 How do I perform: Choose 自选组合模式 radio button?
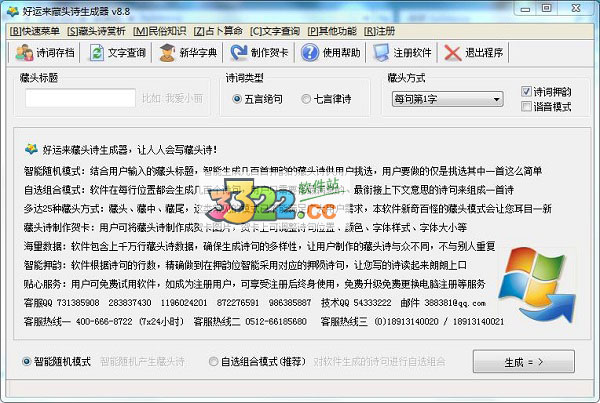tap(214, 361)
